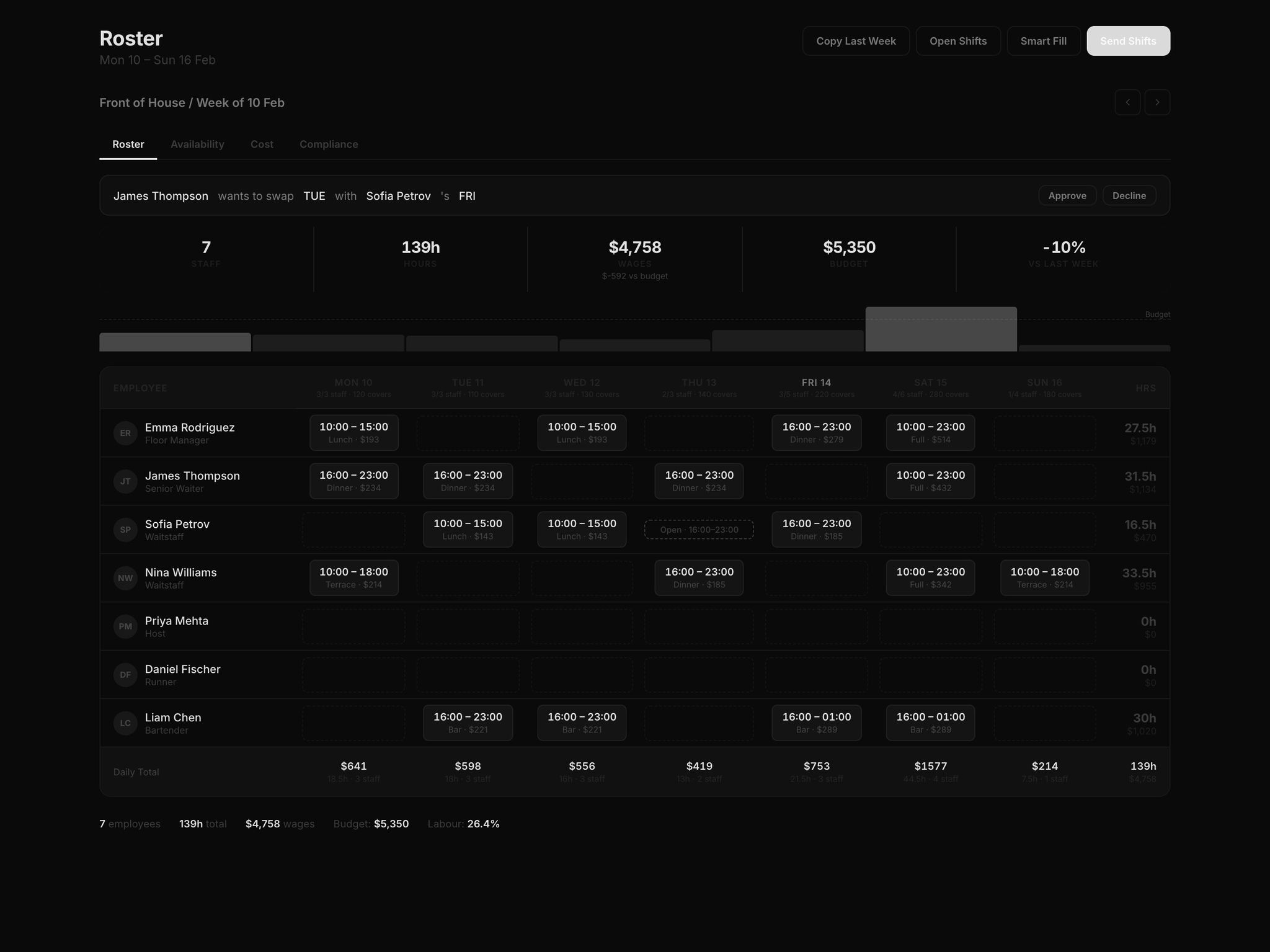The width and height of the screenshot is (1270, 952).
Task: Open Emma Rodriguez's Saturday full shift
Action: [930, 433]
